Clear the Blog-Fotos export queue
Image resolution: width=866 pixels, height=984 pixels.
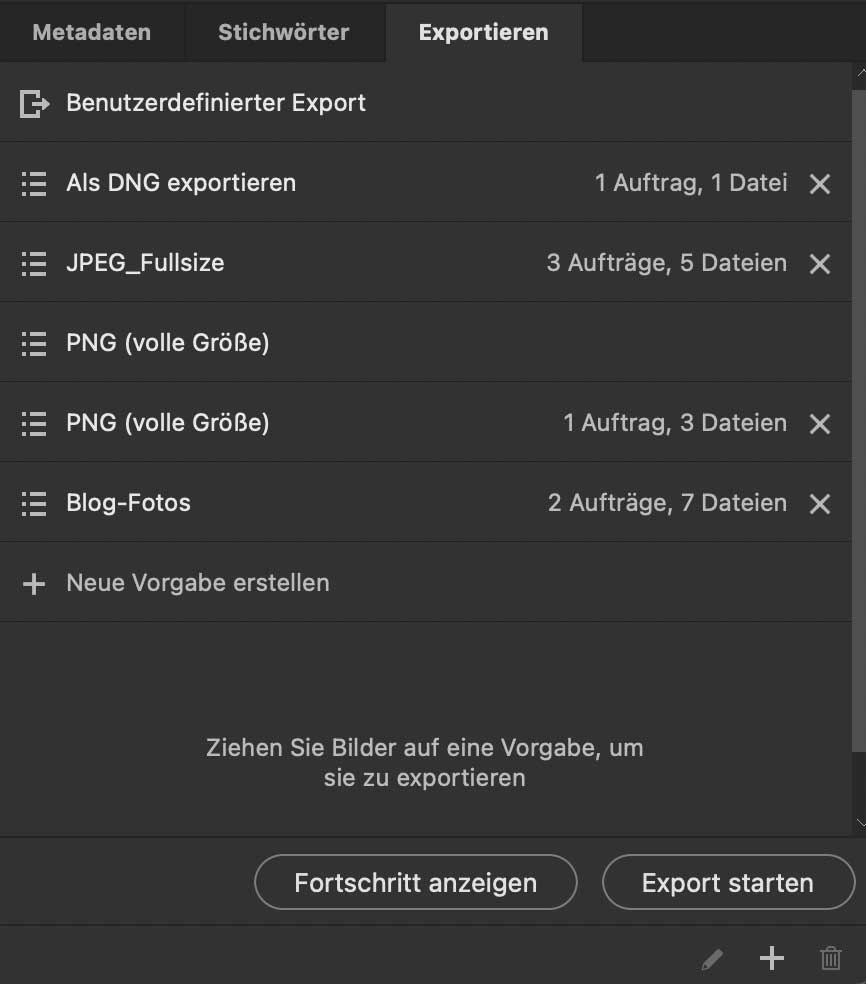tap(820, 504)
